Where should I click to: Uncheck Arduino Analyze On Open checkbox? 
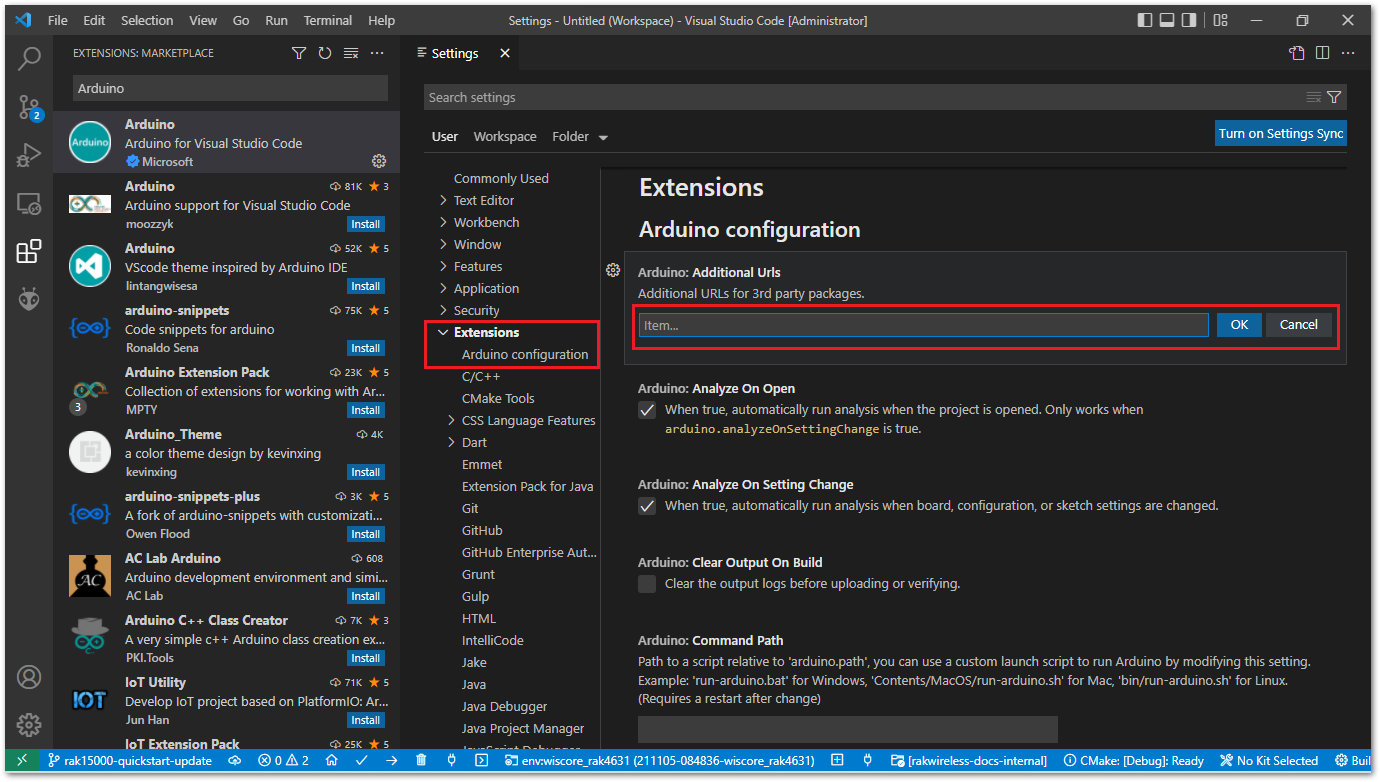(647, 410)
